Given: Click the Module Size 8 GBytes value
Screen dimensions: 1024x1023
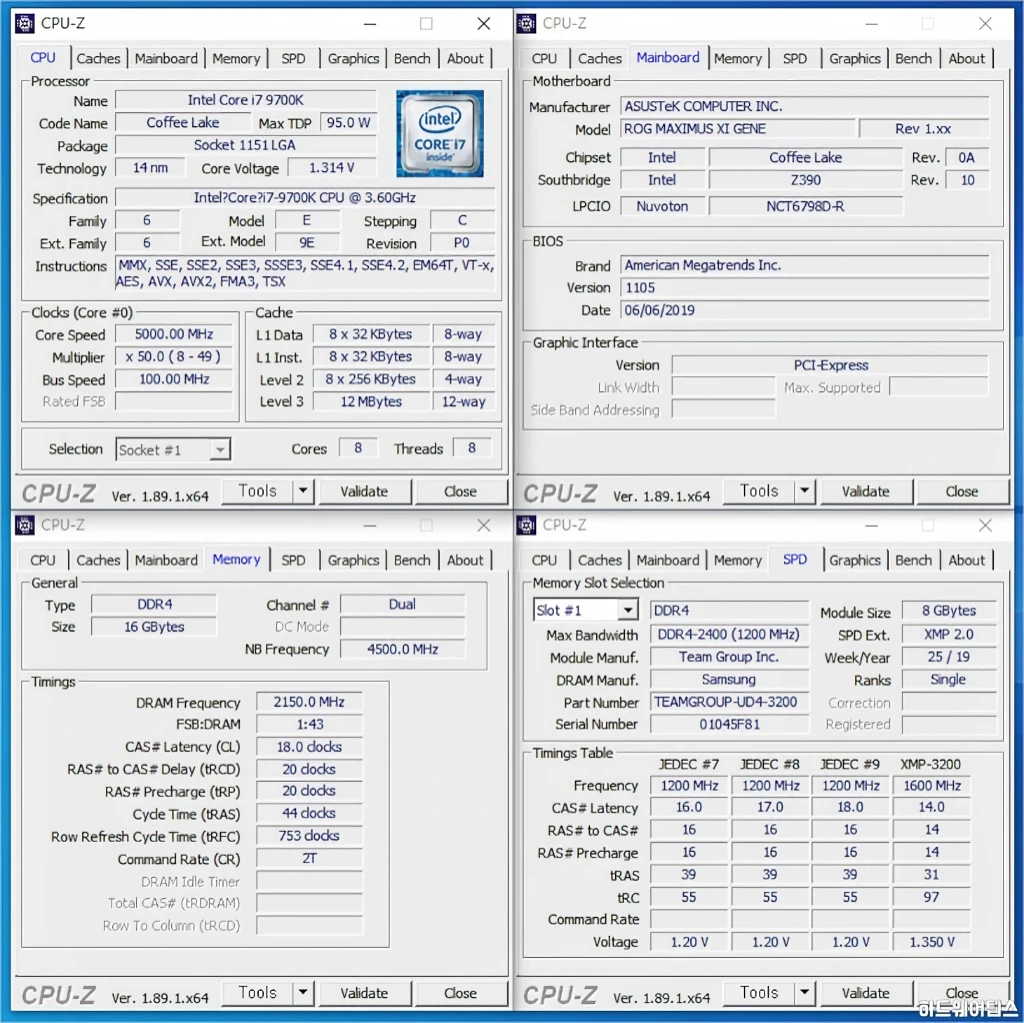Looking at the screenshot, I should [949, 611].
